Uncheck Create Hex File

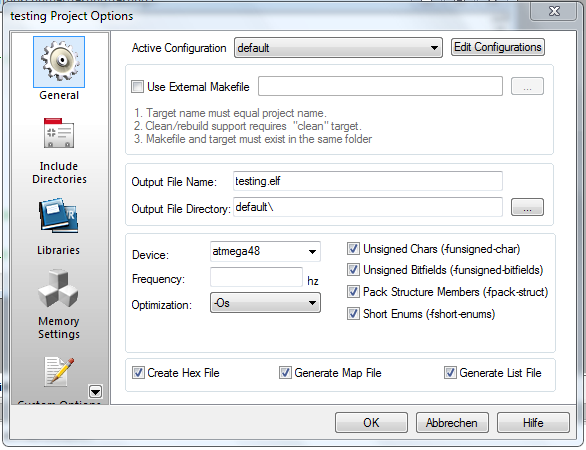click(x=138, y=373)
